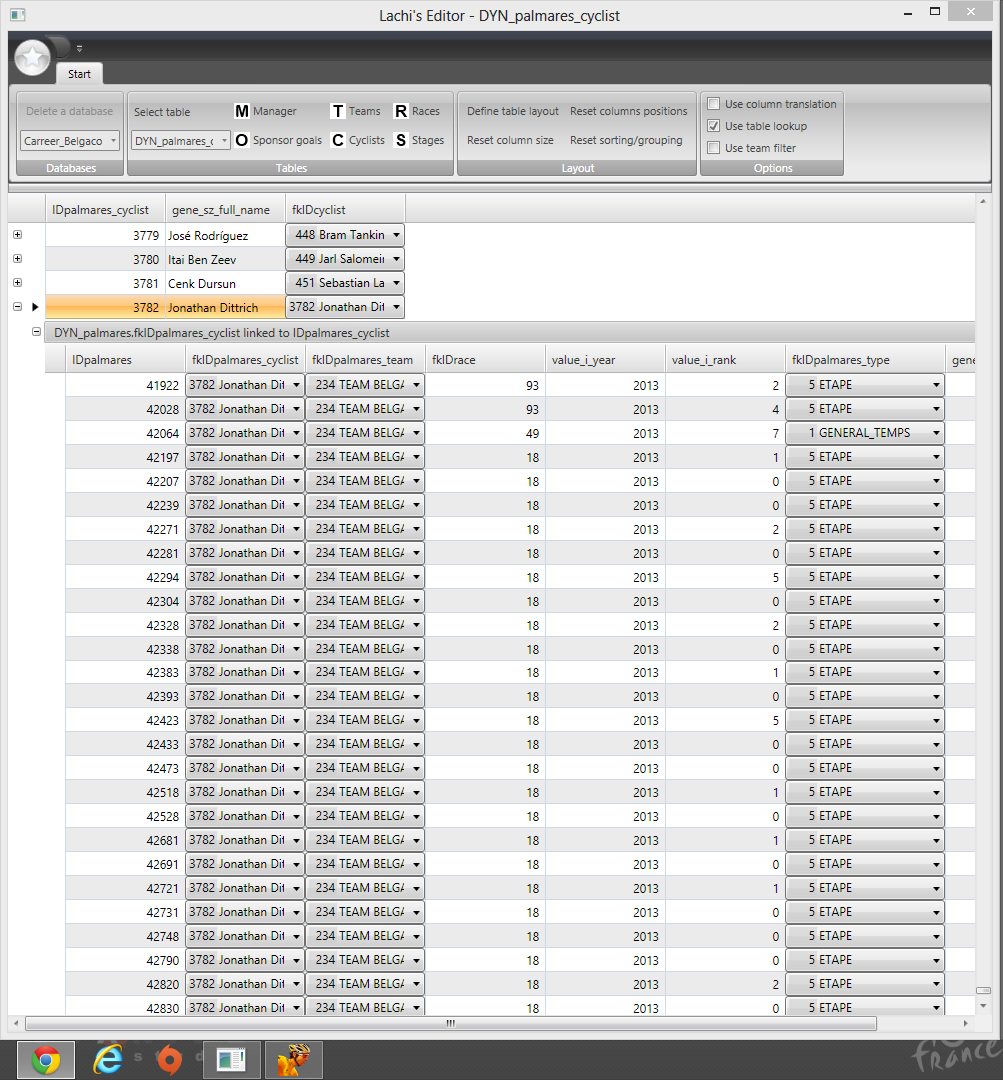Launch Google Chrome from the taskbar
1003x1080 pixels.
click(45, 1059)
